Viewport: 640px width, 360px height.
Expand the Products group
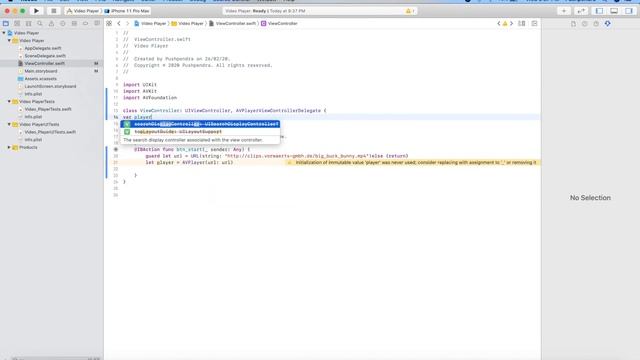click(x=9, y=147)
